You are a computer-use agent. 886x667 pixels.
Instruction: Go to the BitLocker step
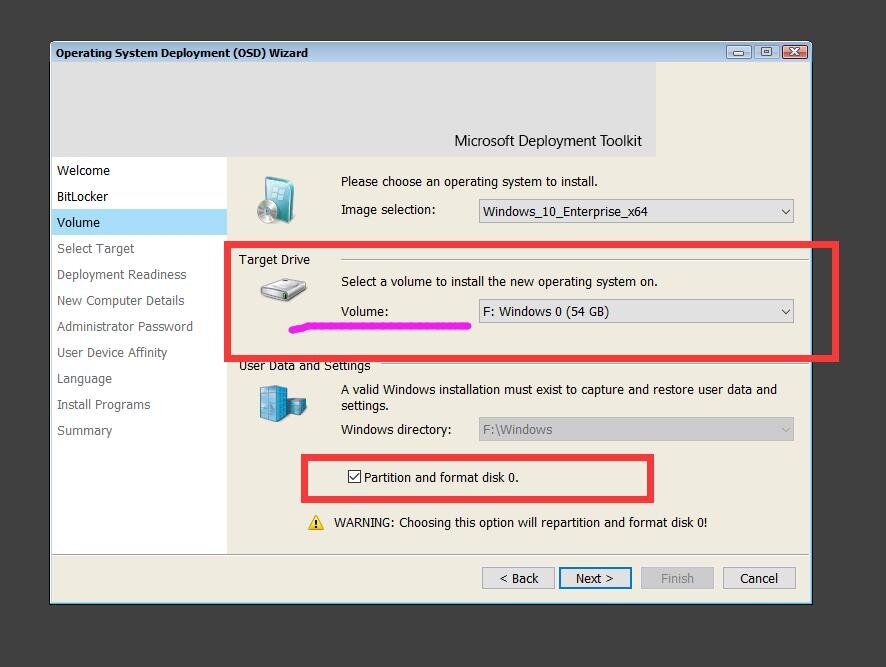tap(139, 196)
